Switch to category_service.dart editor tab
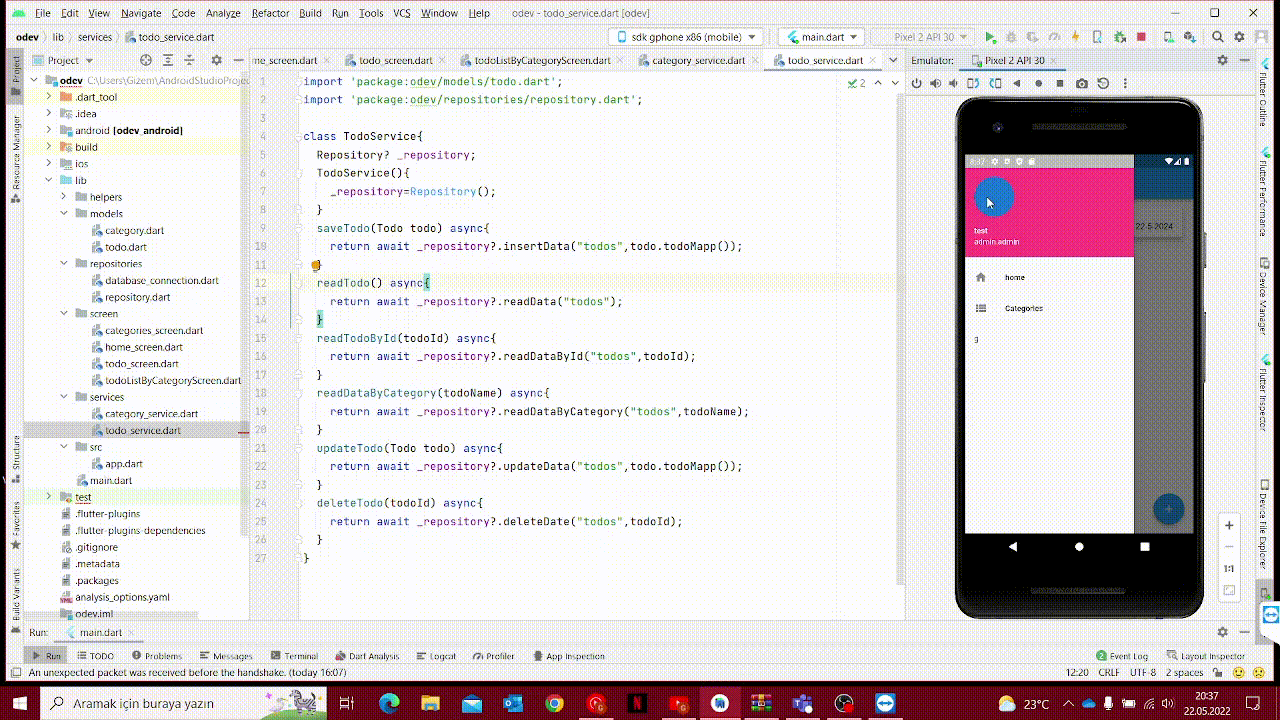 698,60
